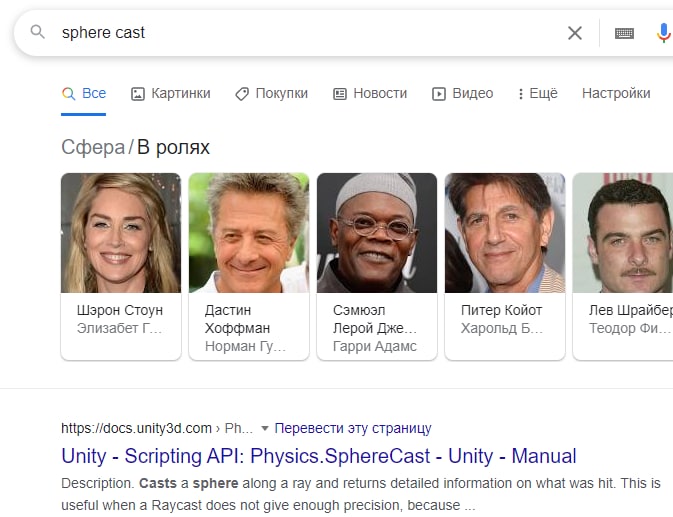
Task: Open the on-screen keyboard icon
Action: 624,33
